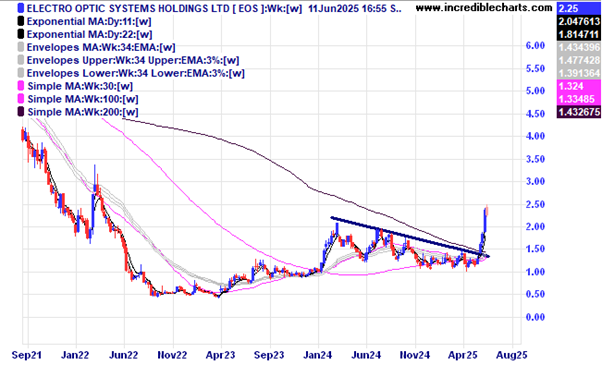Click the Jun24 date axis label
This screenshot has height=365, width=602.
(366, 355)
